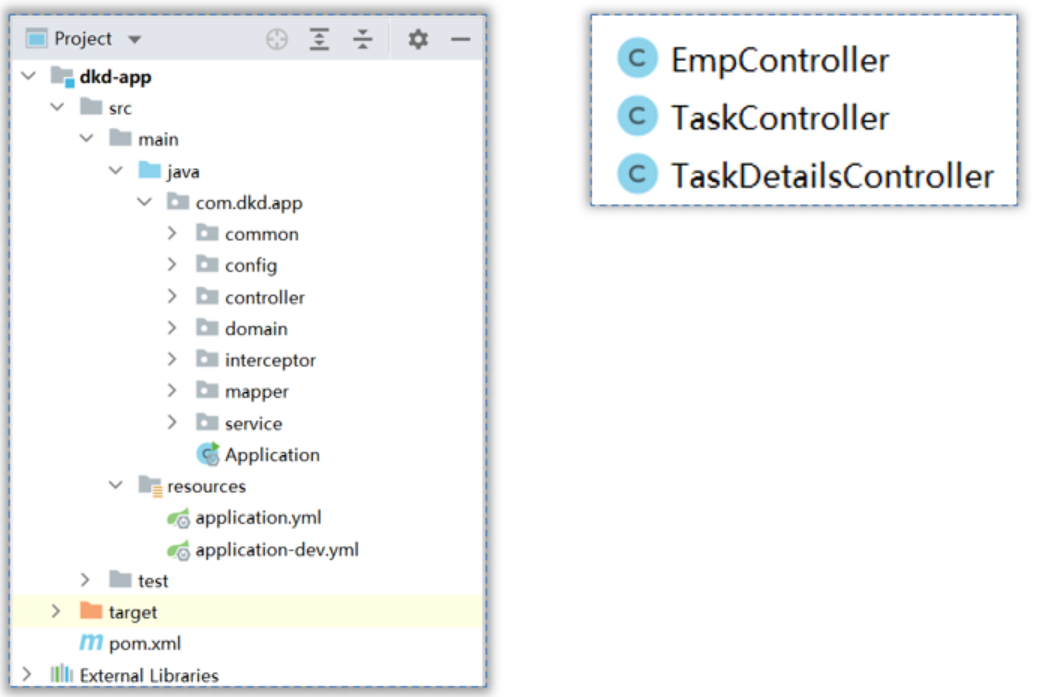This screenshot has height=697, width=1037.
Task: Click the Project window icon in the header
Action: [36, 38]
